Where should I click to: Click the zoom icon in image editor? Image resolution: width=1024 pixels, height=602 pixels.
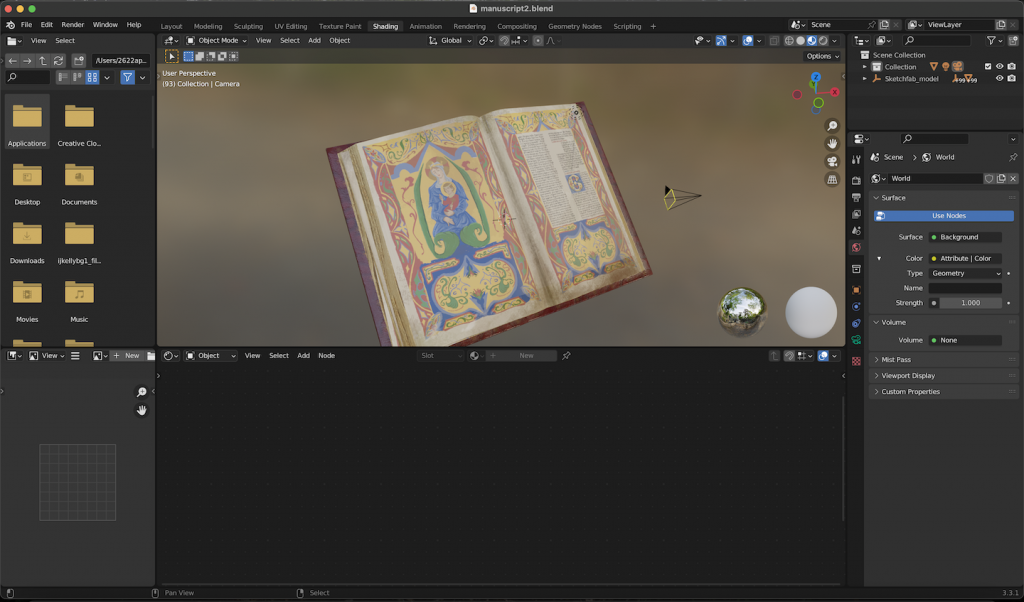pyautogui.click(x=141, y=392)
